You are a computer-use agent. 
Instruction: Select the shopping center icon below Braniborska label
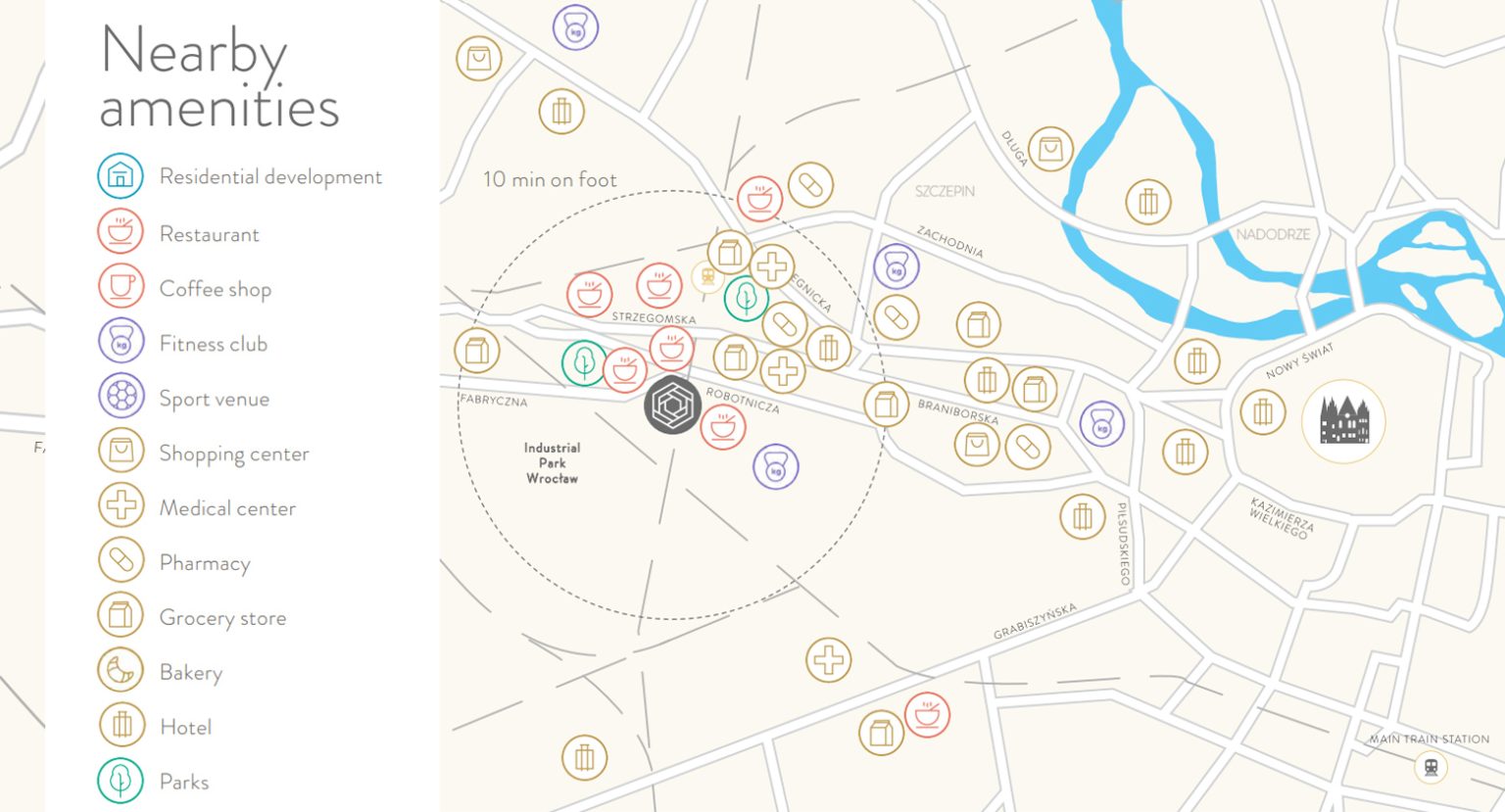click(x=978, y=445)
